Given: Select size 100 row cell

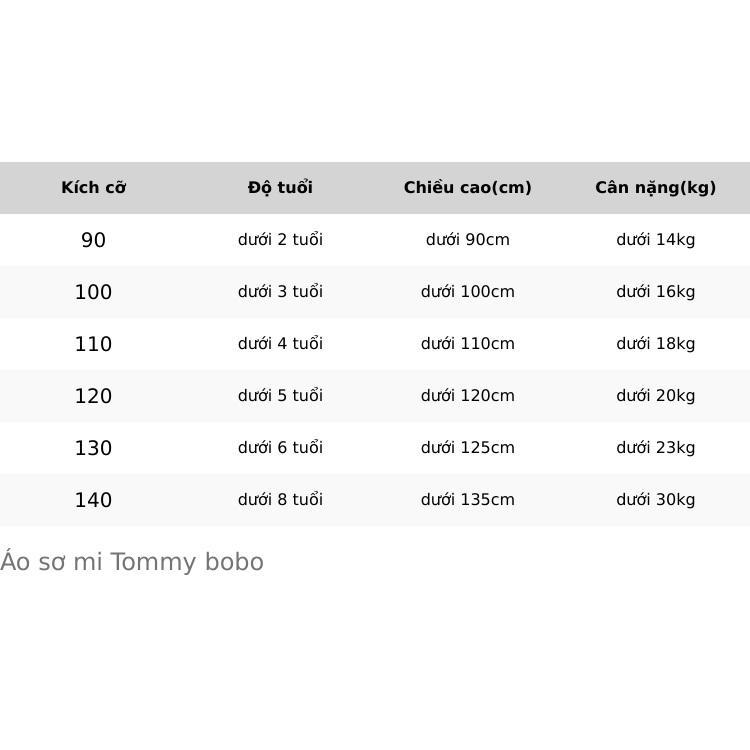Looking at the screenshot, I should pos(94,292).
